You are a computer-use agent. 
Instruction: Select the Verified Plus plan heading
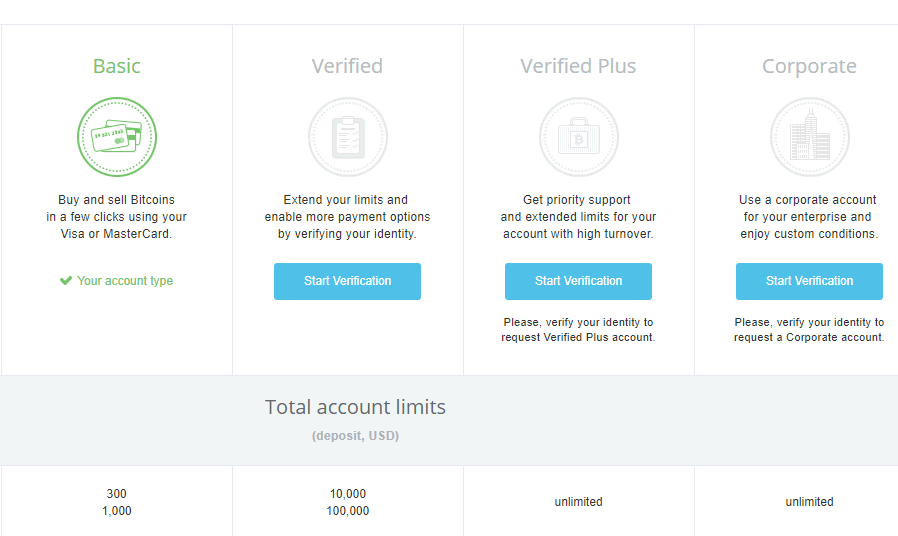click(x=578, y=66)
